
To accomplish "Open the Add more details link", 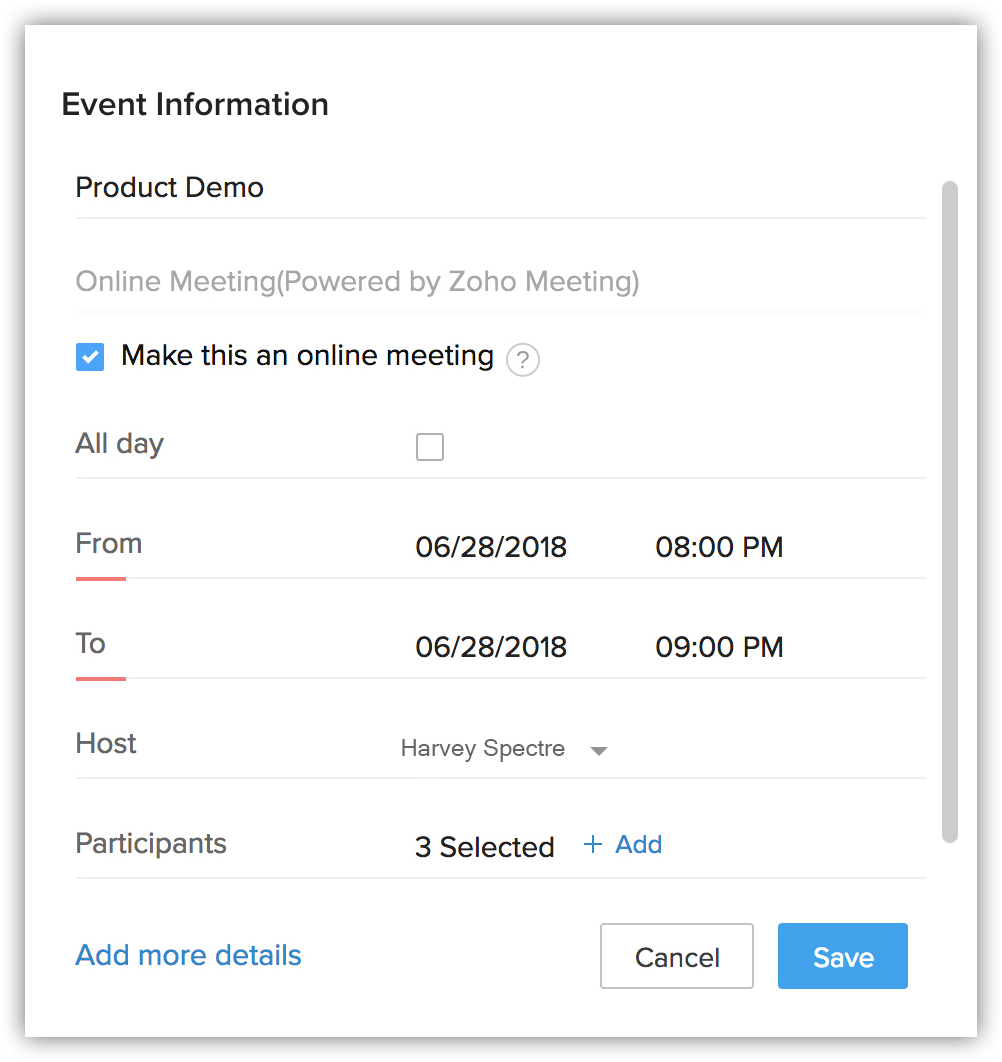I will tap(188, 955).
